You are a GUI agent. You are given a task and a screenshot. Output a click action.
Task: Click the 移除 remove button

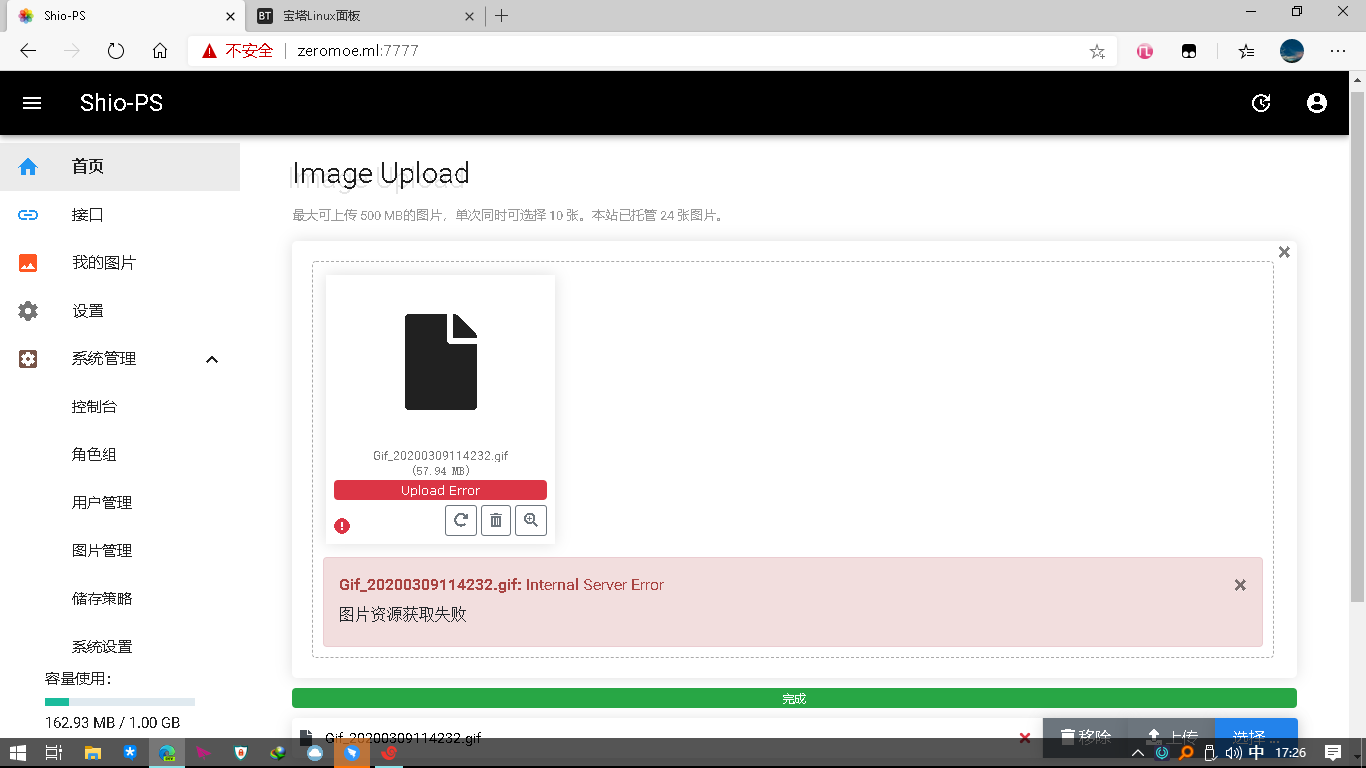coord(1085,737)
